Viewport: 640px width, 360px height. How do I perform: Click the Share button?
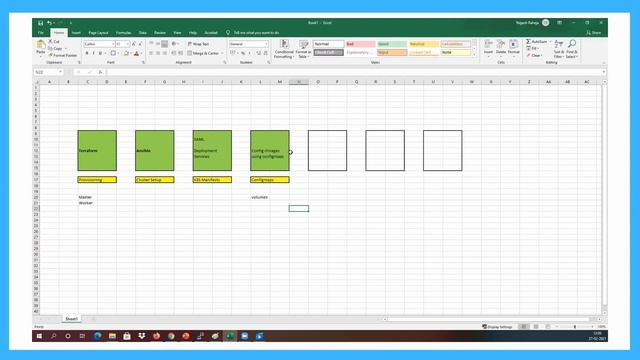click(594, 33)
